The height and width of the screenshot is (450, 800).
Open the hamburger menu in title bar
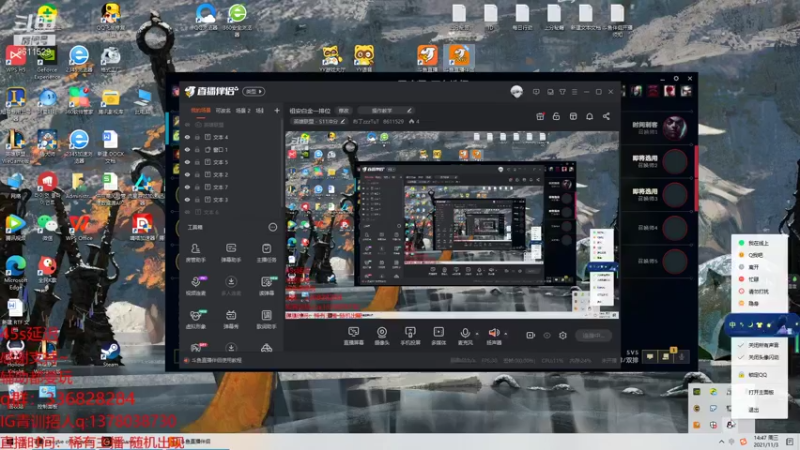(574, 92)
